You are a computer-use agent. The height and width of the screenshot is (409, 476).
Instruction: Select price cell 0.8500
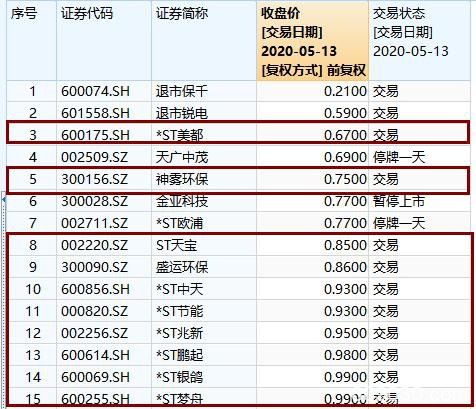coord(345,245)
